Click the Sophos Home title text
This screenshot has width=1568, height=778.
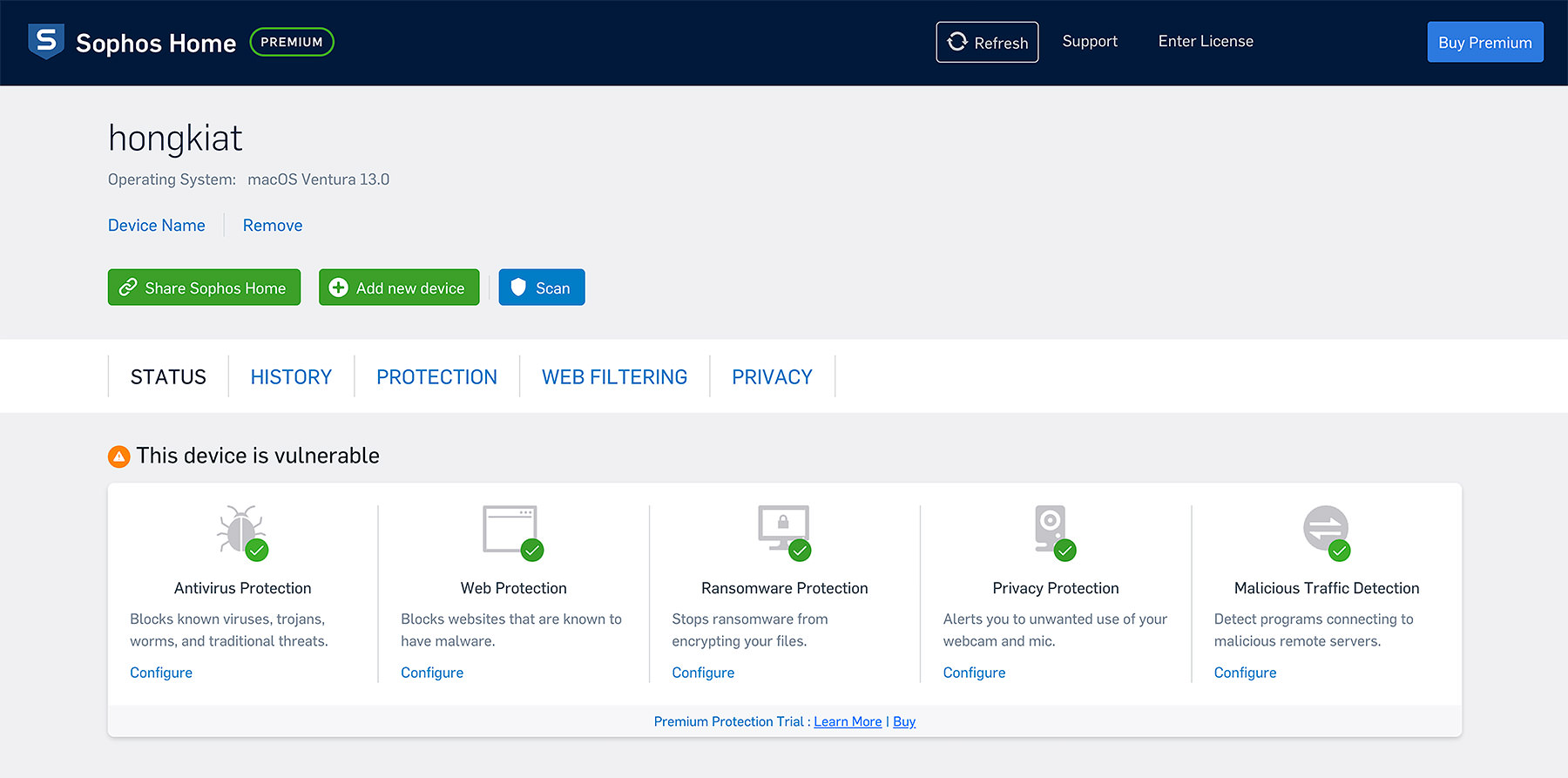pyautogui.click(x=156, y=43)
